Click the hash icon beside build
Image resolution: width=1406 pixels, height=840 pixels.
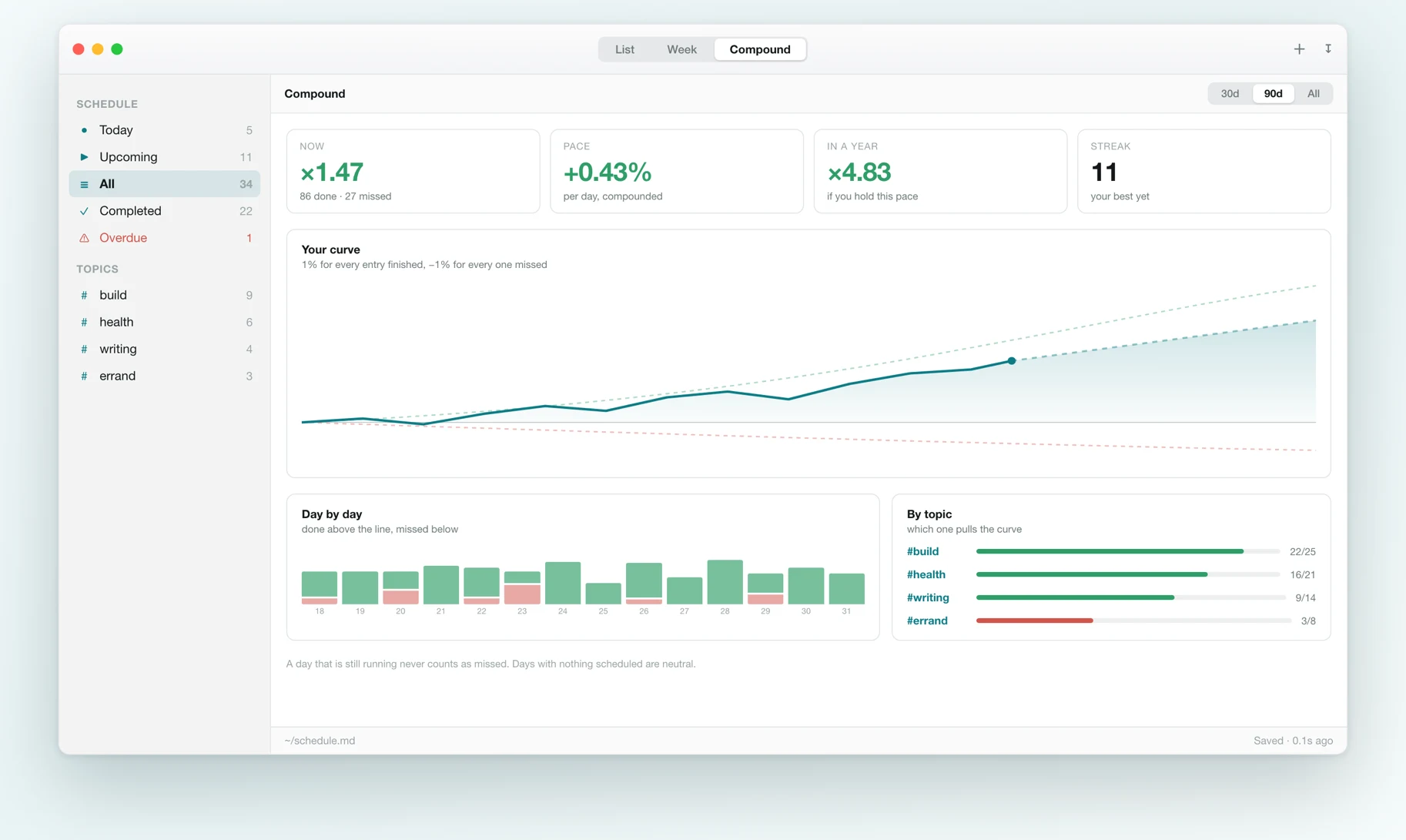coord(84,295)
